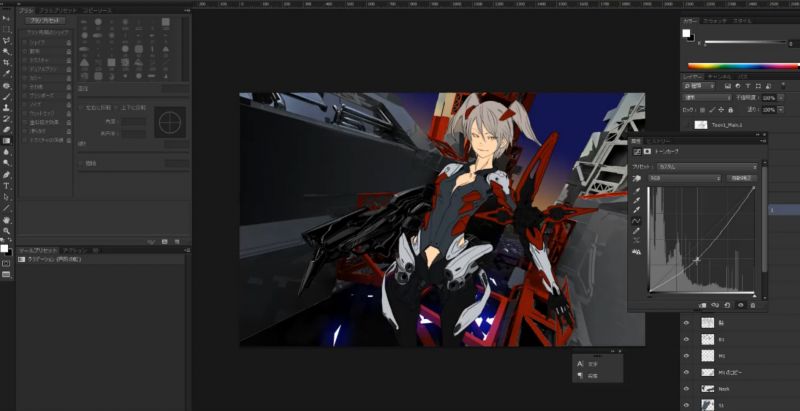Click the Curves on-image adjustment hand tool
This screenshot has height=411, width=800.
[x=637, y=178]
